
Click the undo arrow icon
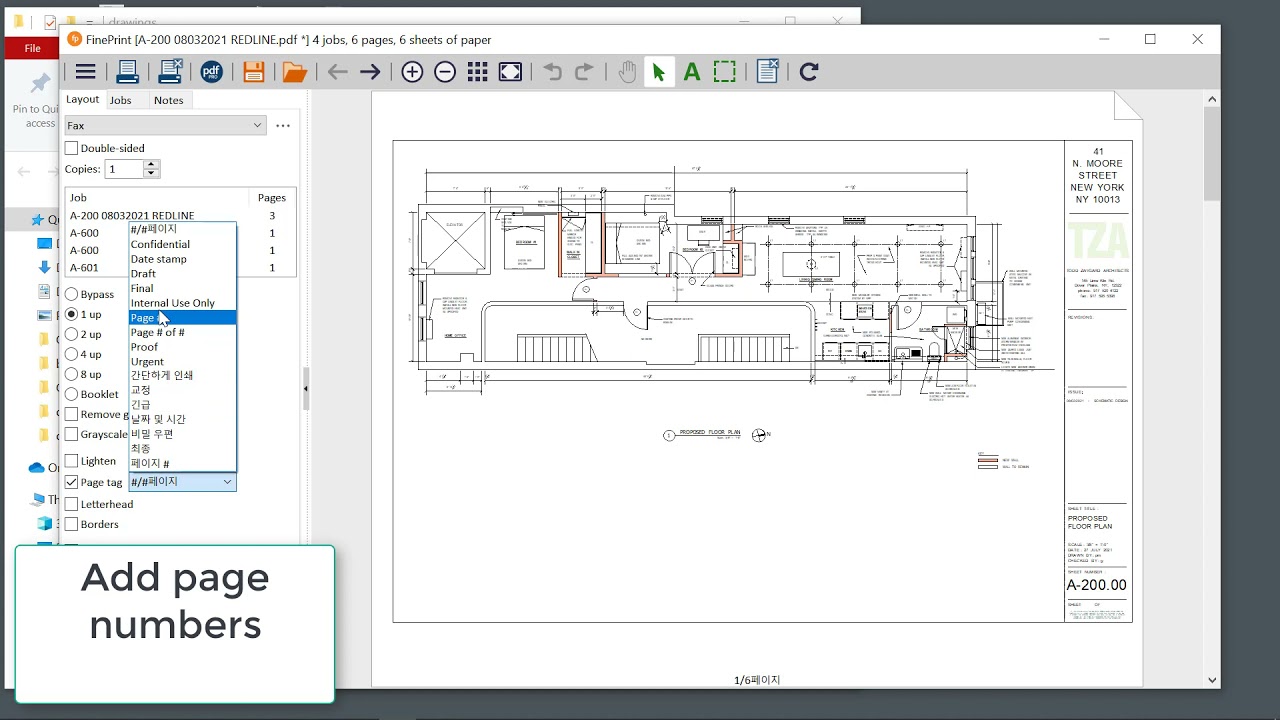point(551,71)
